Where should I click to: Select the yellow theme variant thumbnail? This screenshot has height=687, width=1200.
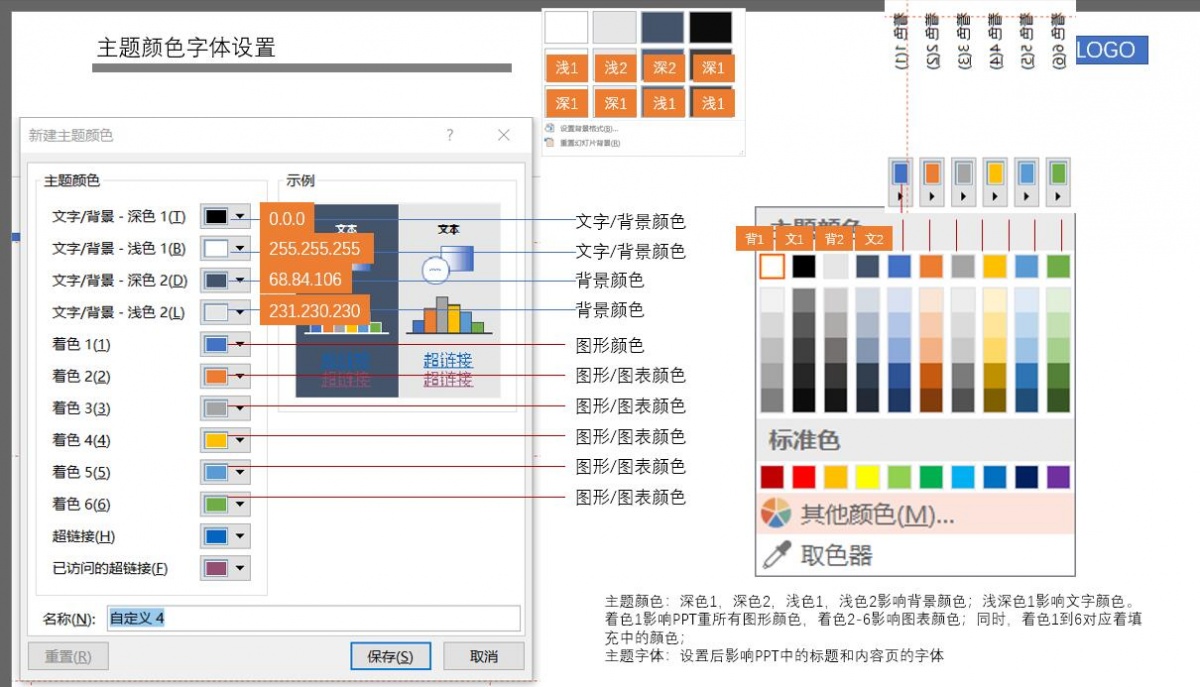point(994,173)
